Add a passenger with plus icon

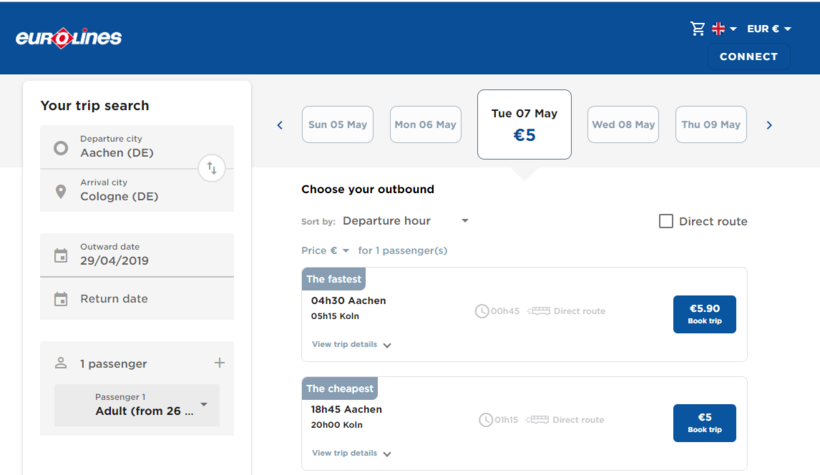tap(219, 363)
